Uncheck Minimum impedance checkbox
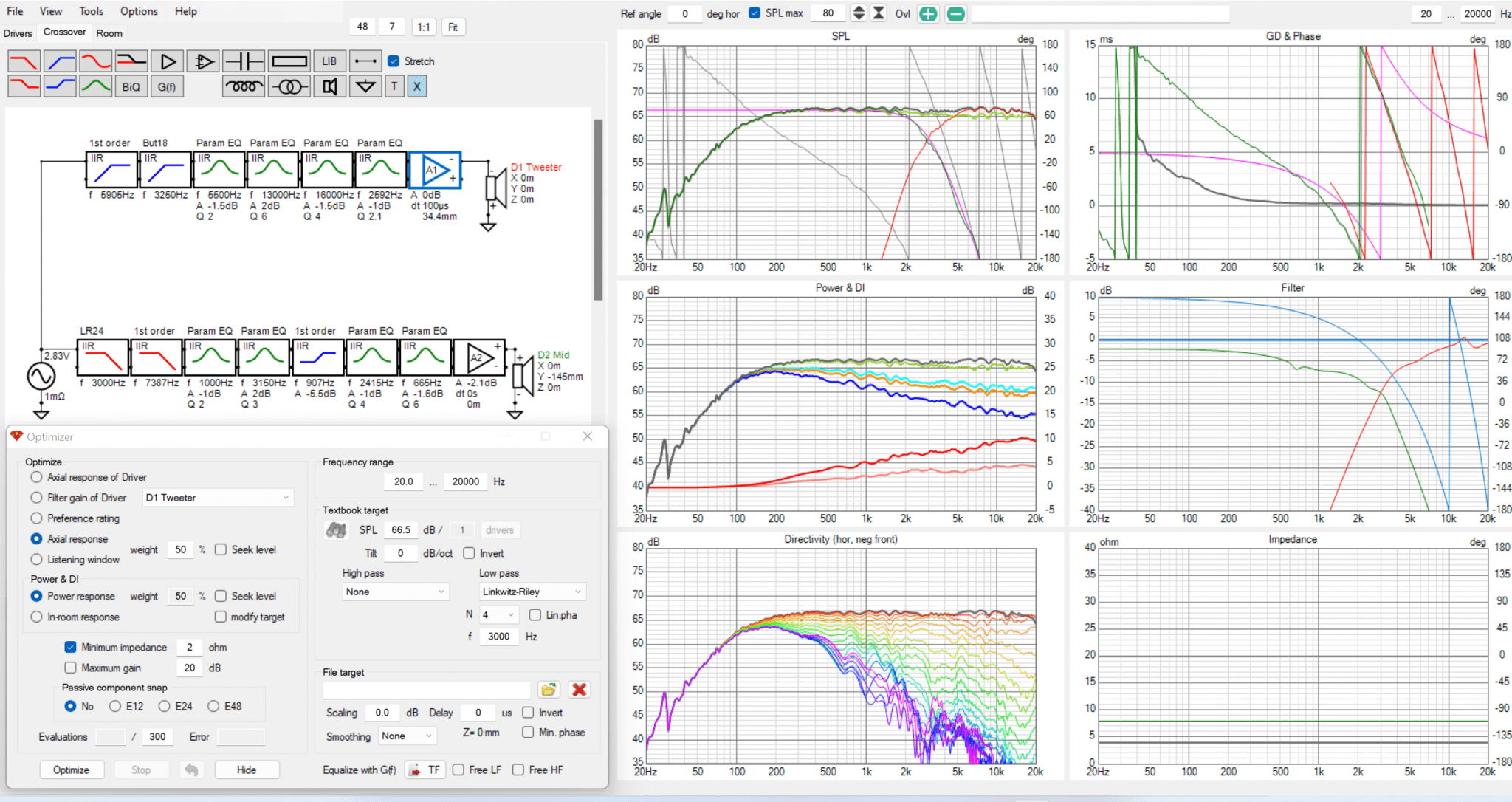This screenshot has height=802, width=1512. 70,647
